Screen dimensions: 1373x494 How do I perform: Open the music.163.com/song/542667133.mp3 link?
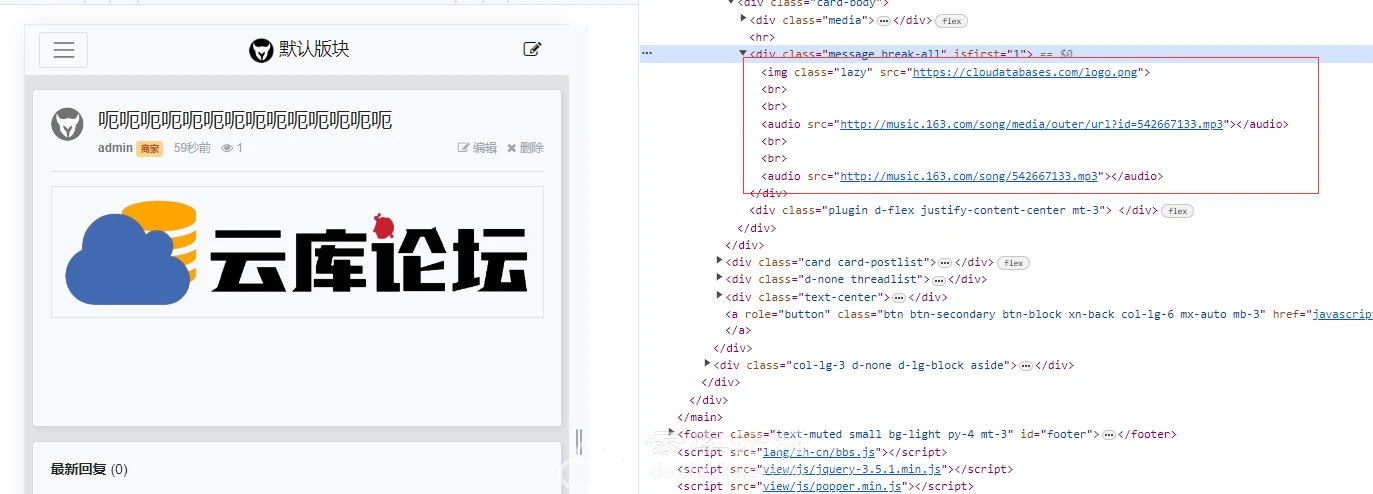[970, 176]
